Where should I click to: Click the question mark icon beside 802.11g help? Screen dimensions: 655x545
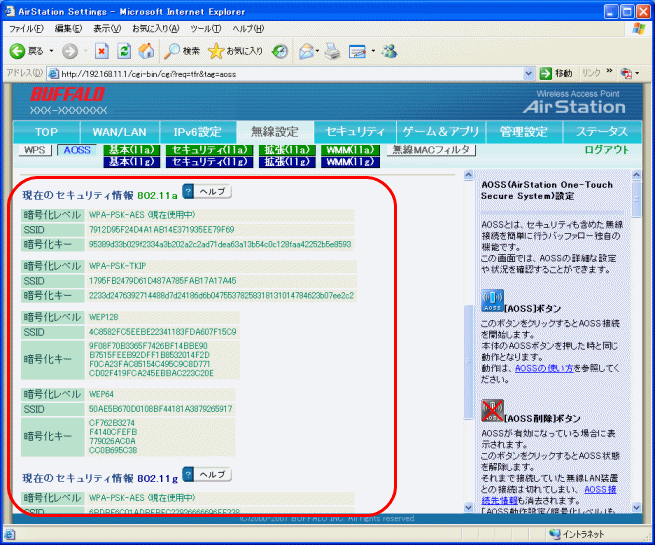[x=188, y=474]
